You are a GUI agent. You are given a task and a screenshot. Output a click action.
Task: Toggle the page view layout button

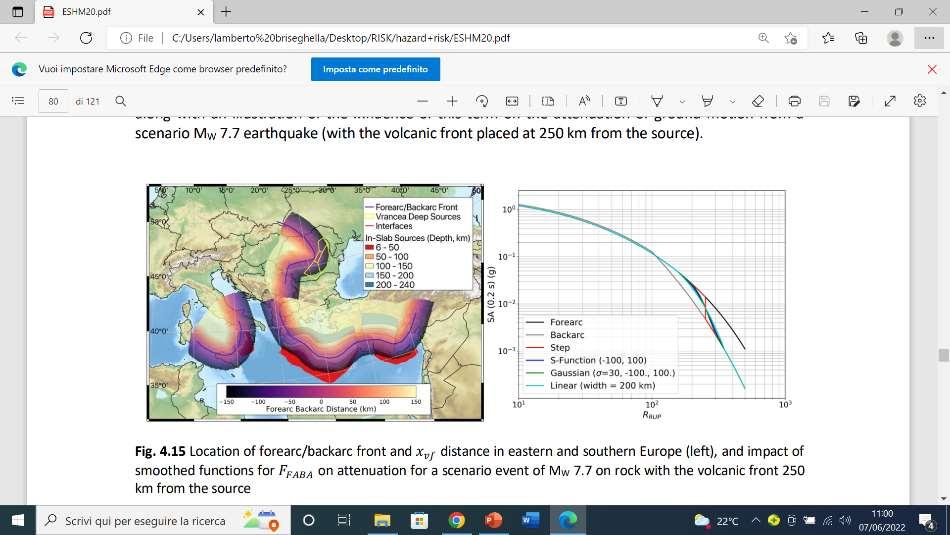click(547, 101)
